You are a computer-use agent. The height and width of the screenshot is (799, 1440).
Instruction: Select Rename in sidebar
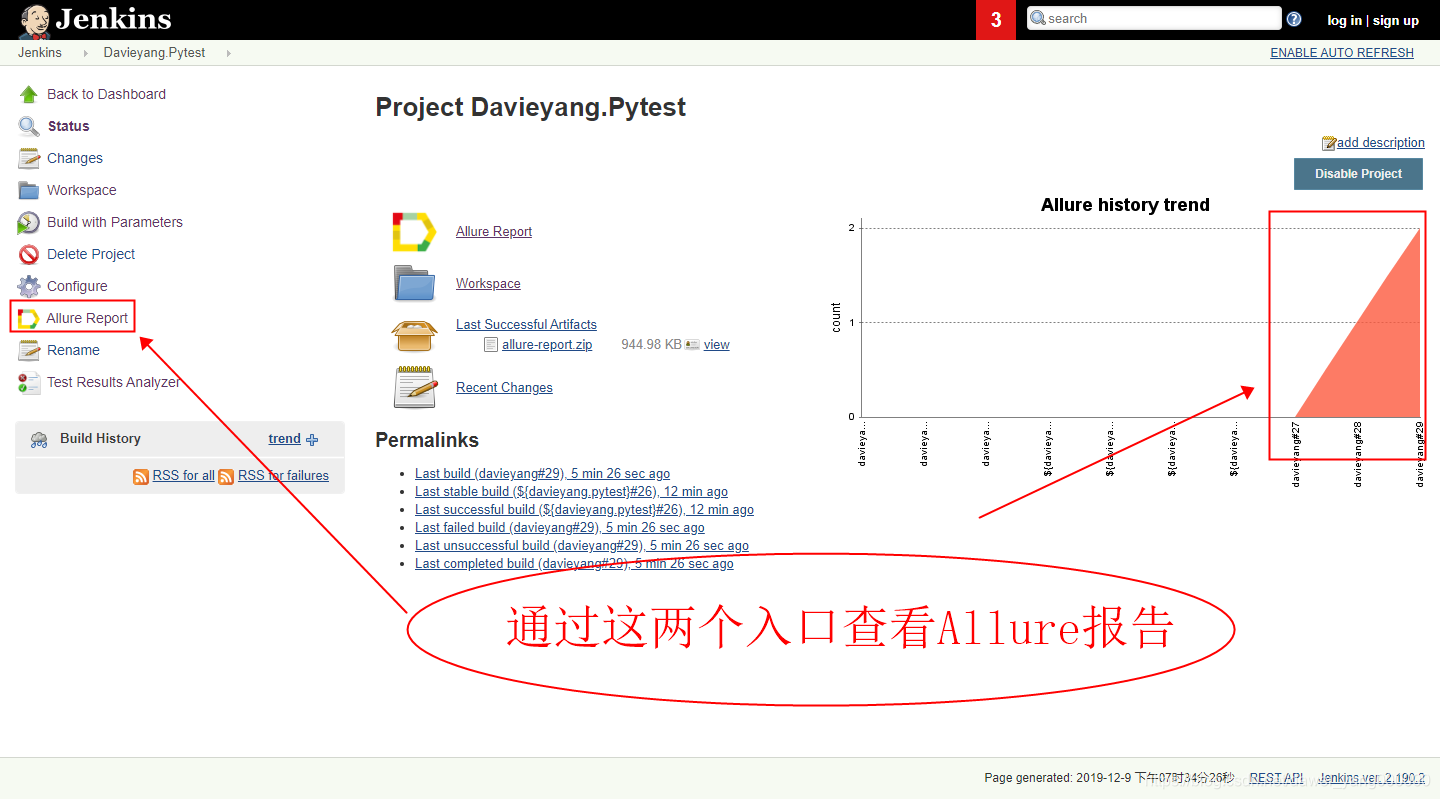click(x=73, y=350)
